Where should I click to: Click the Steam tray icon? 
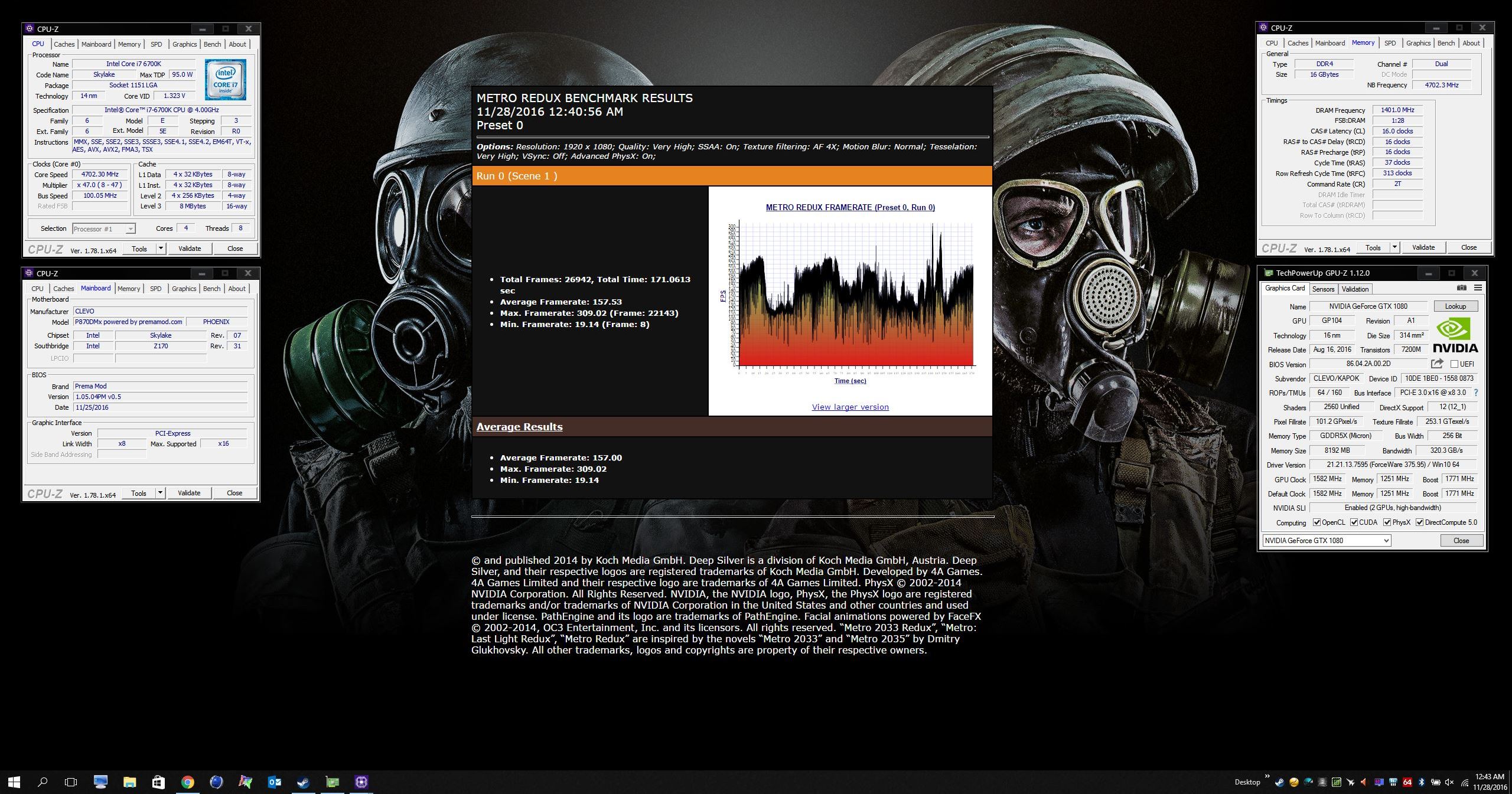(1279, 782)
